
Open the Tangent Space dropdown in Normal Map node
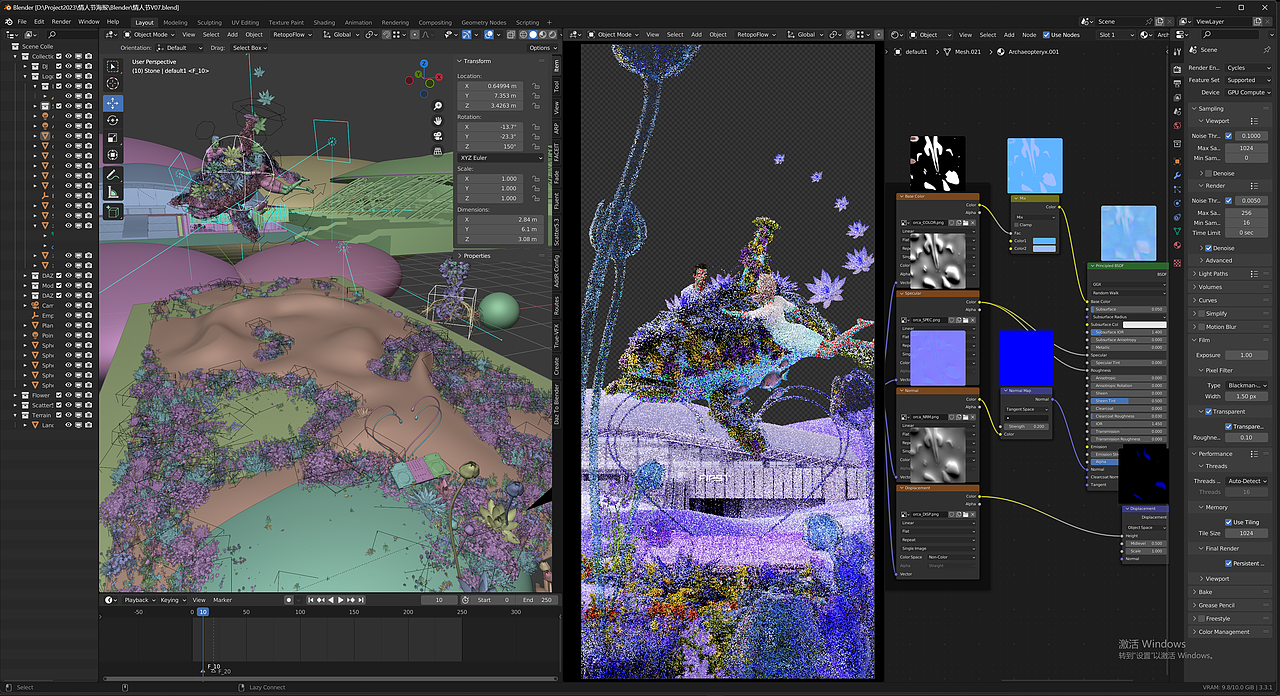[x=1026, y=408]
